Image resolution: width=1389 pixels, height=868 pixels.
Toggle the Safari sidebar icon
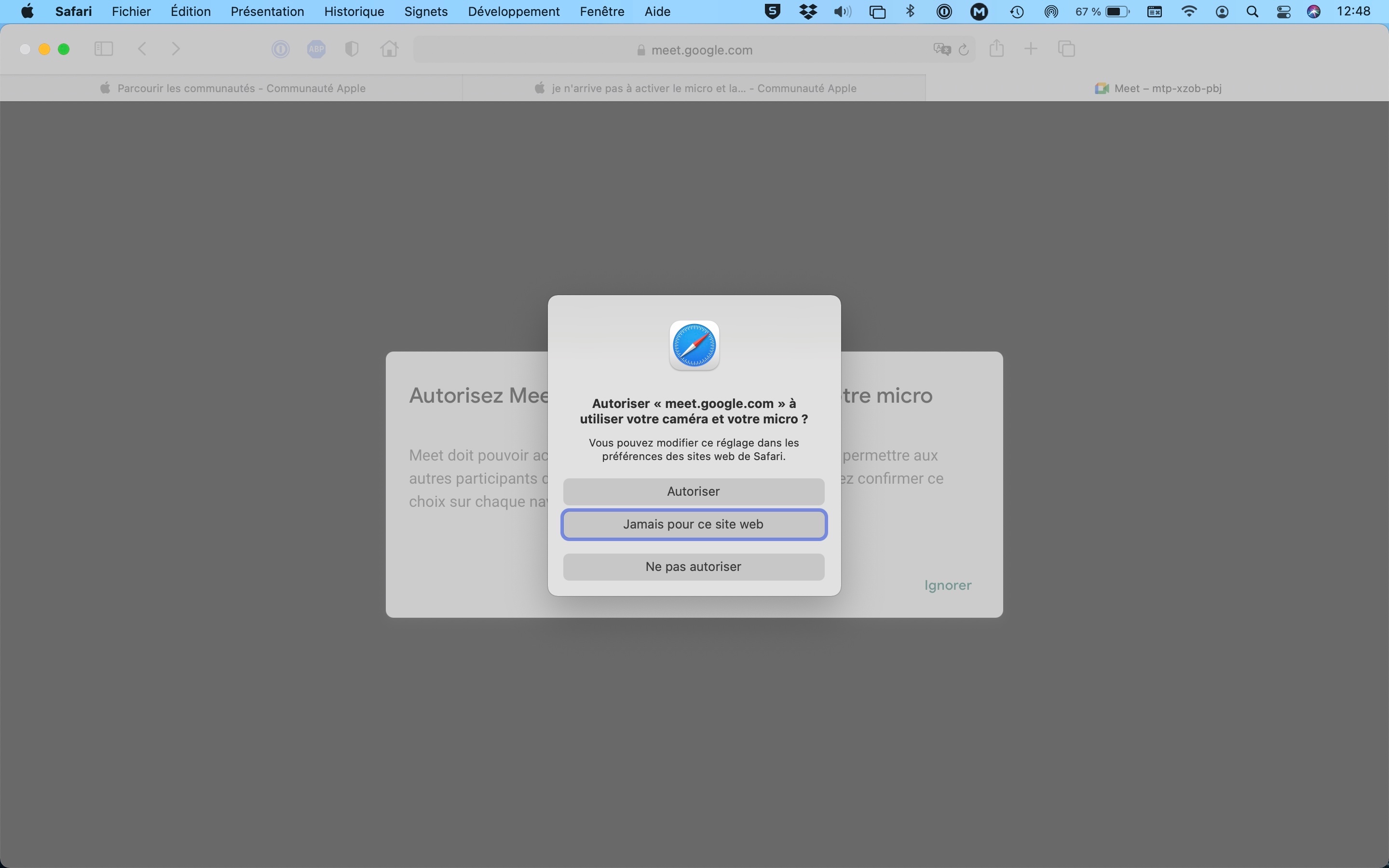coord(103,49)
